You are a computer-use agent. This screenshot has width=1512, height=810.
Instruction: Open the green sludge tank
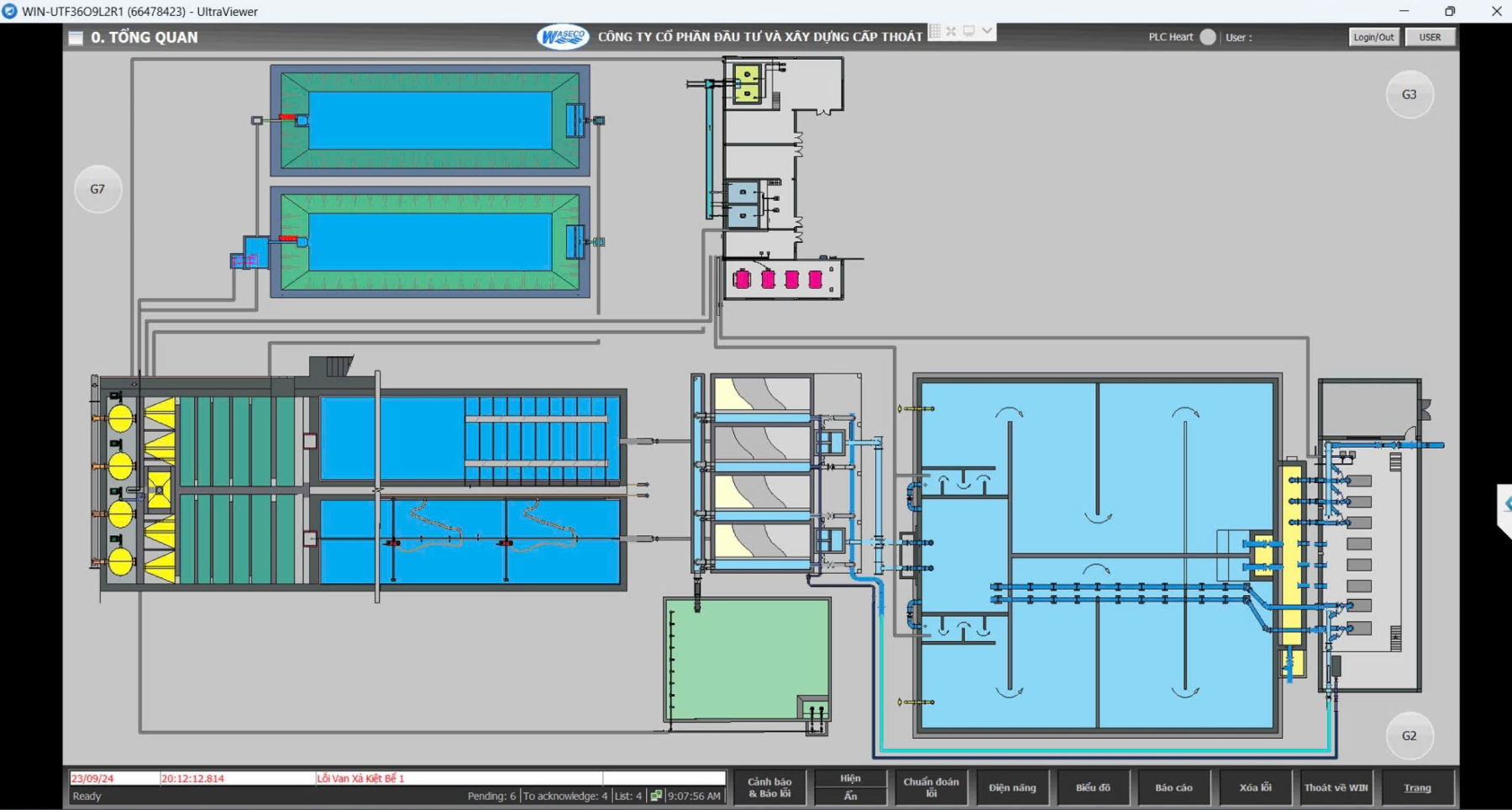(x=746, y=660)
